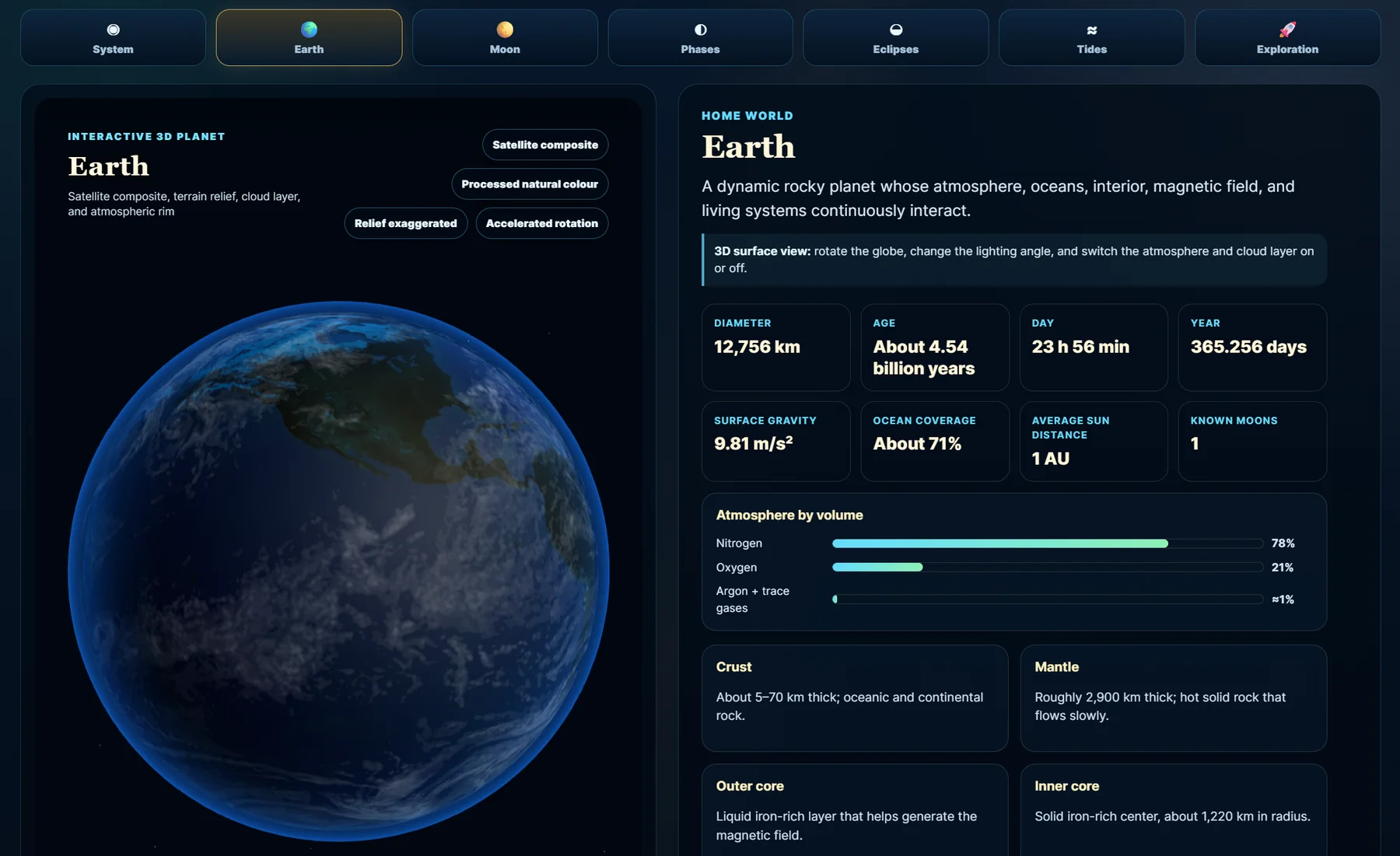The image size is (1400, 856).
Task: Open the Exploration tab
Action: (1287, 37)
